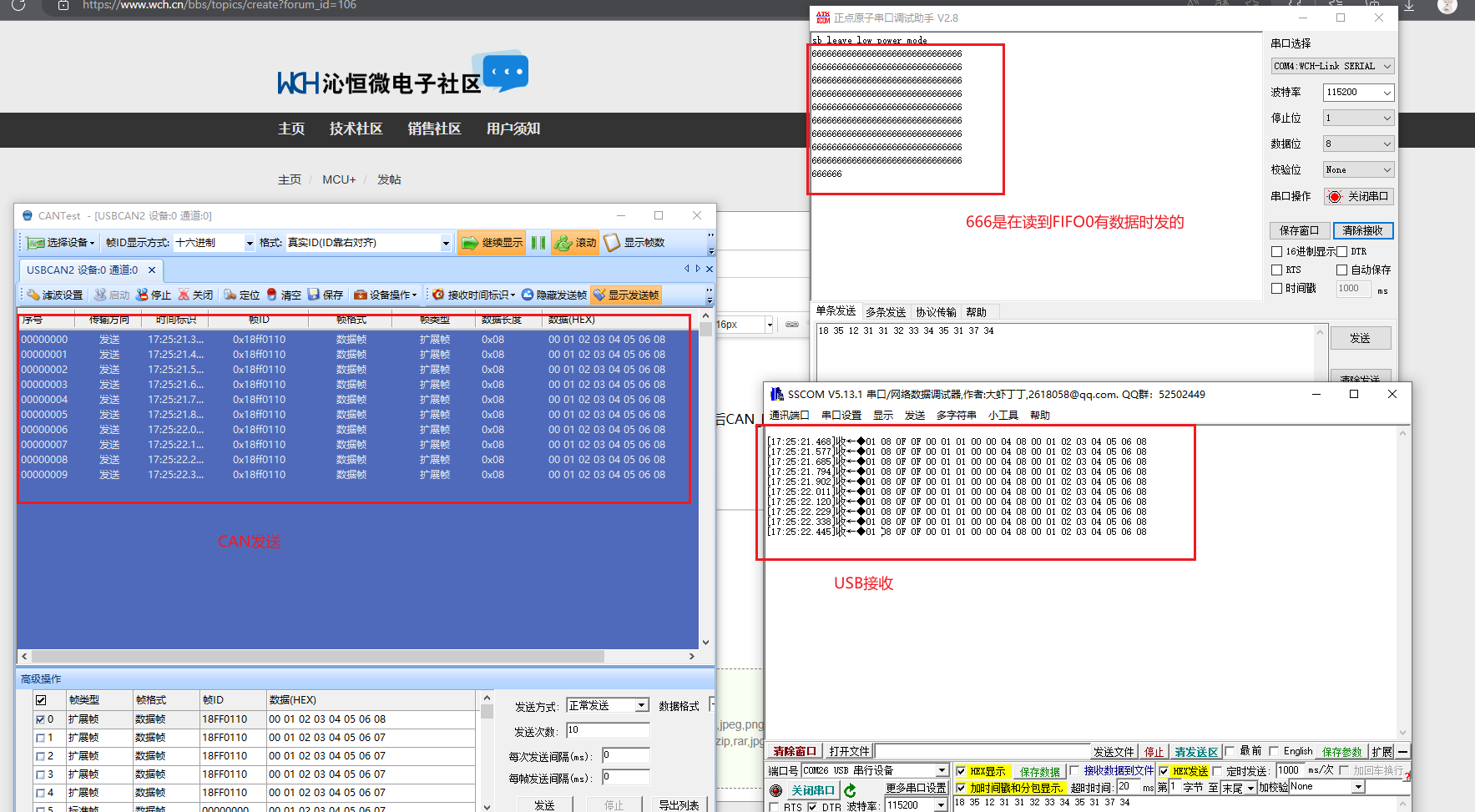Click 保存窗口 button
Screen dimensions: 1475x812
[1299, 231]
